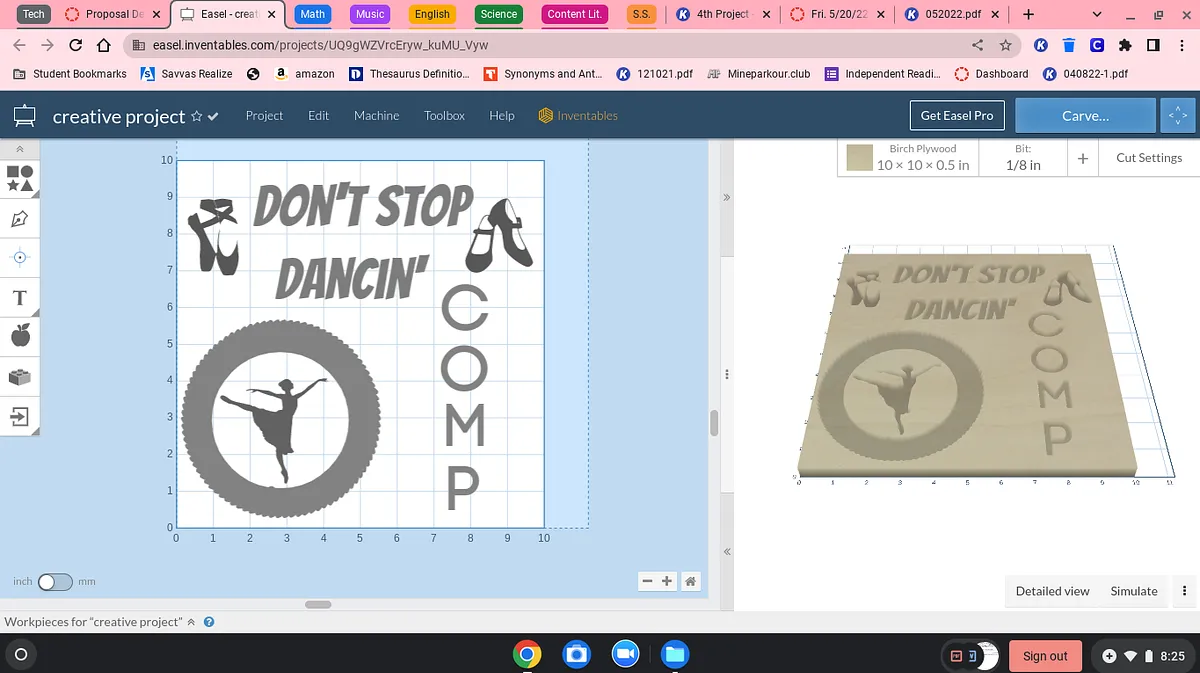Click the Easel project monitor icon
Viewport: 1200px width, 673px height.
(x=25, y=116)
